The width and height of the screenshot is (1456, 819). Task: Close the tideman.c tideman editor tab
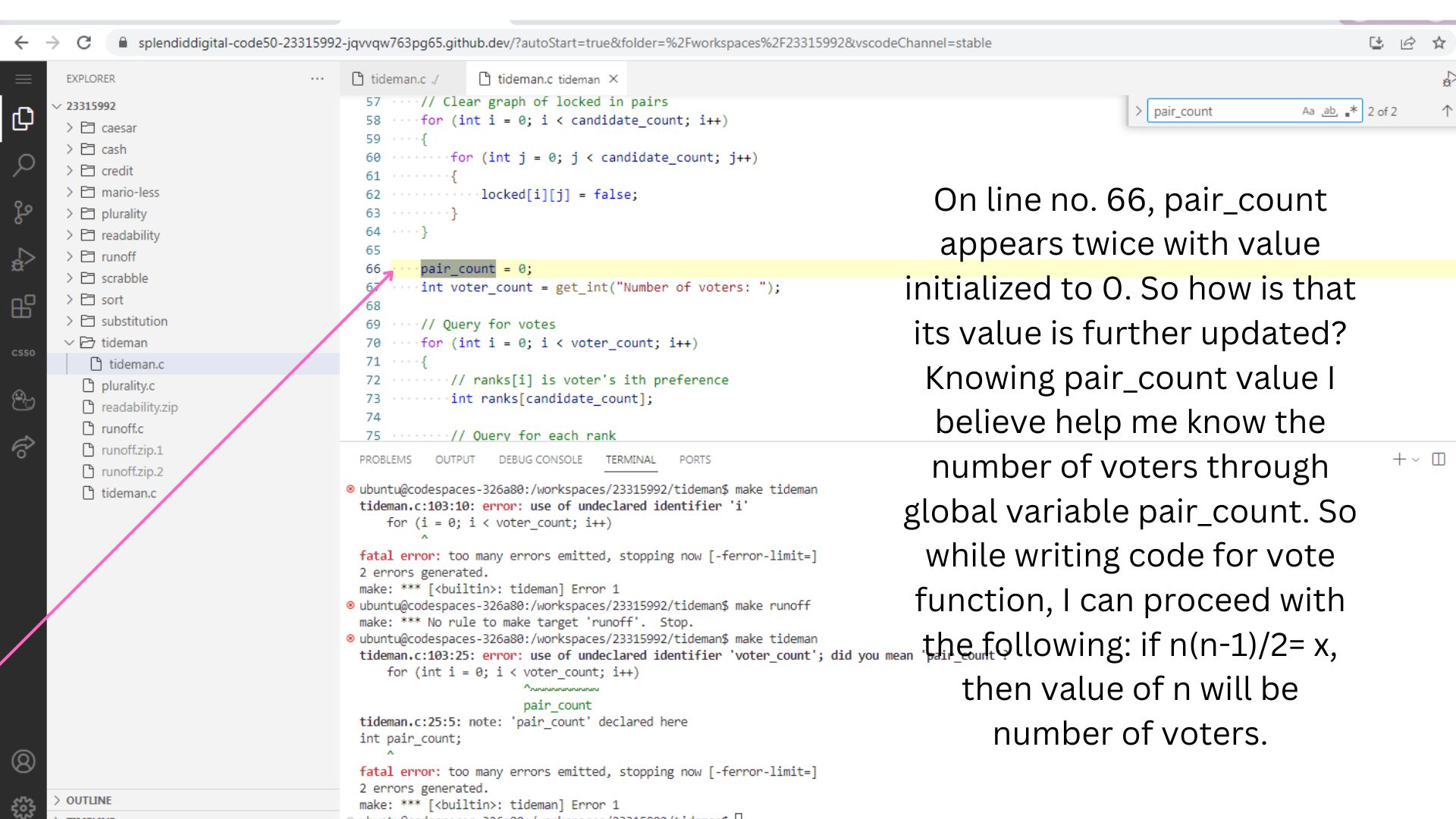pos(613,79)
